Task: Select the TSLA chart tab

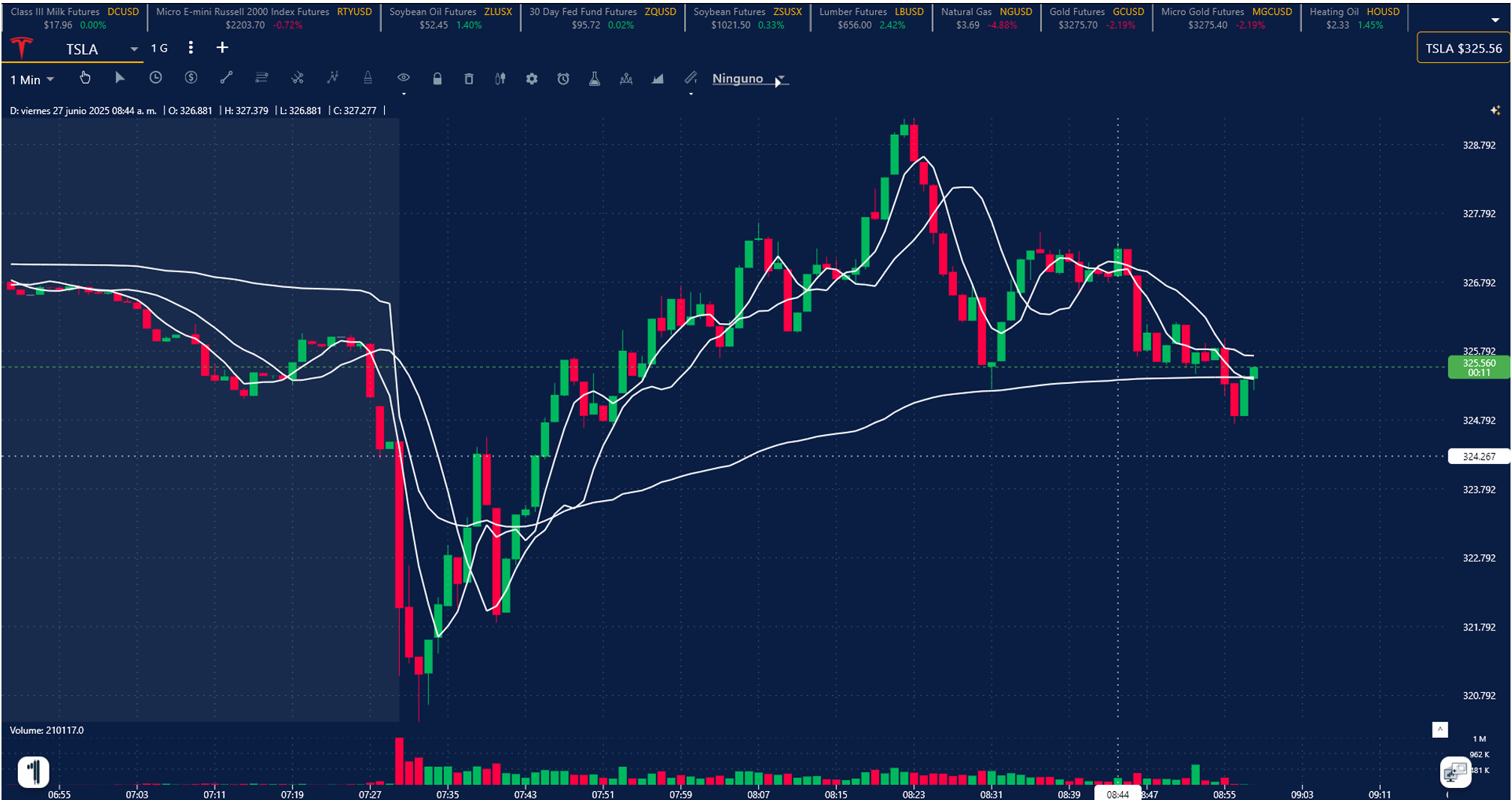Action: point(82,49)
